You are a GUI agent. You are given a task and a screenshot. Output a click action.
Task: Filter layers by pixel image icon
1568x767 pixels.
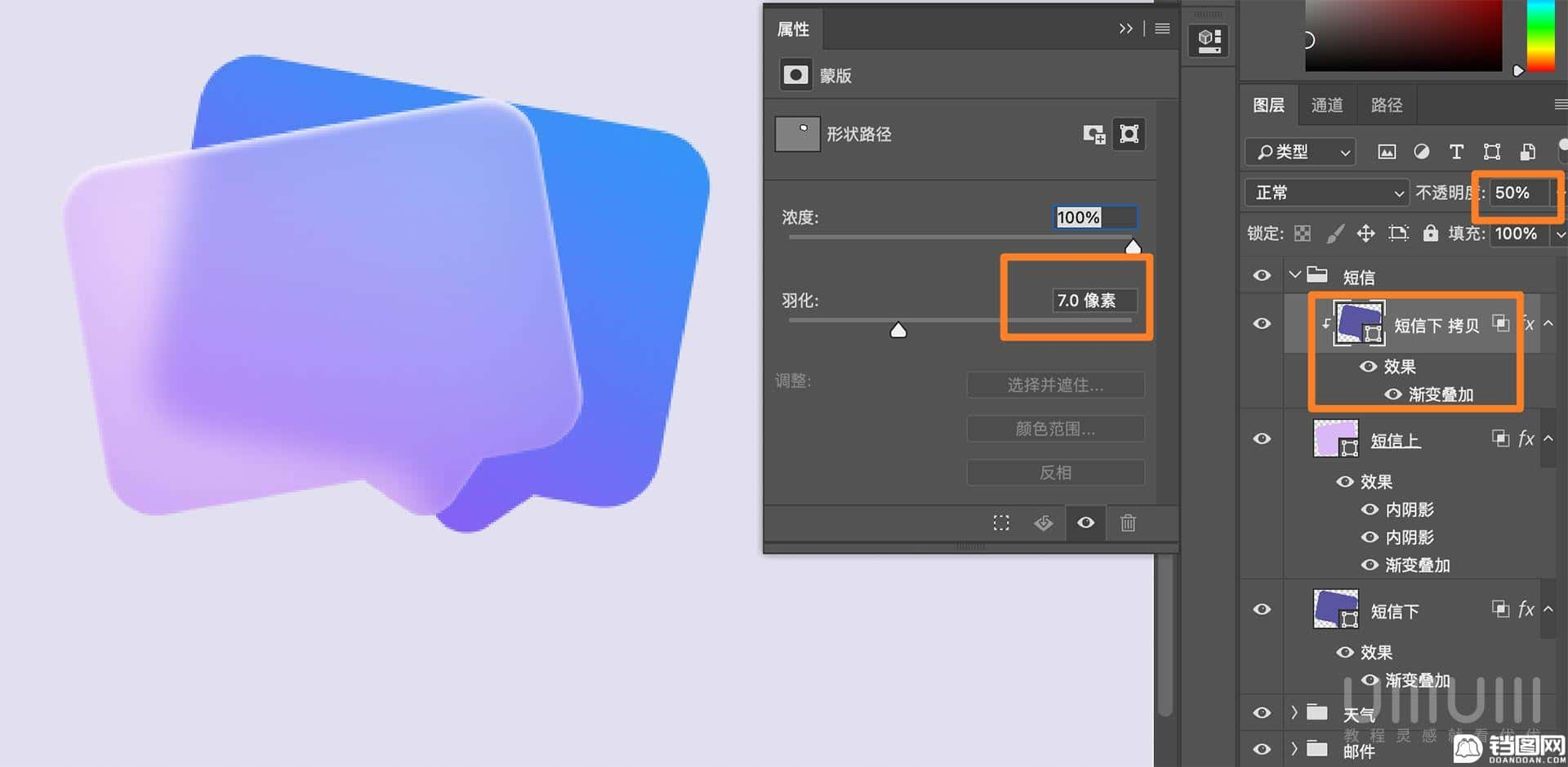(1387, 152)
